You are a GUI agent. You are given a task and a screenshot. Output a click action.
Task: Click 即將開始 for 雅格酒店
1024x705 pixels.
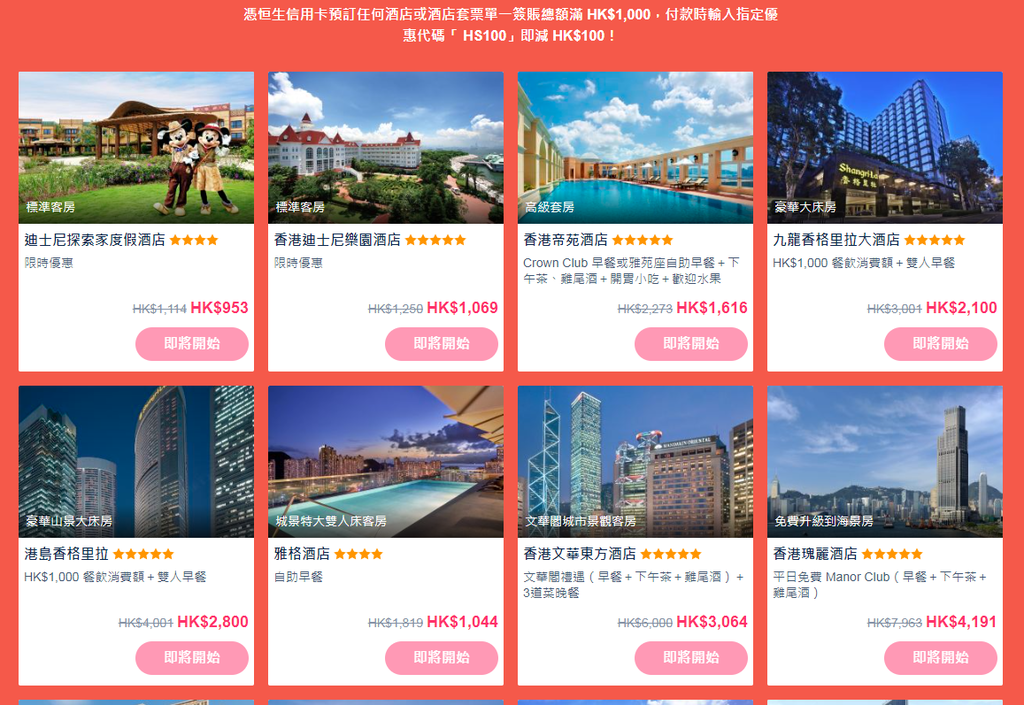click(x=441, y=658)
